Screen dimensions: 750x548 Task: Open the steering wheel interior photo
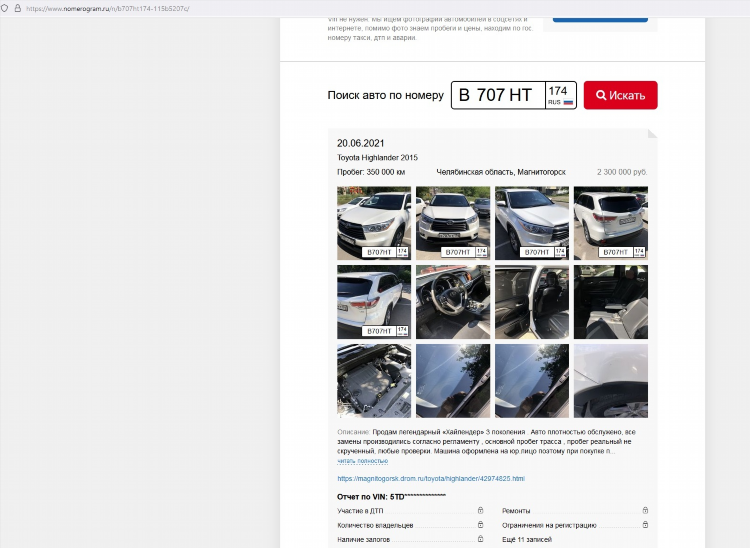(453, 302)
